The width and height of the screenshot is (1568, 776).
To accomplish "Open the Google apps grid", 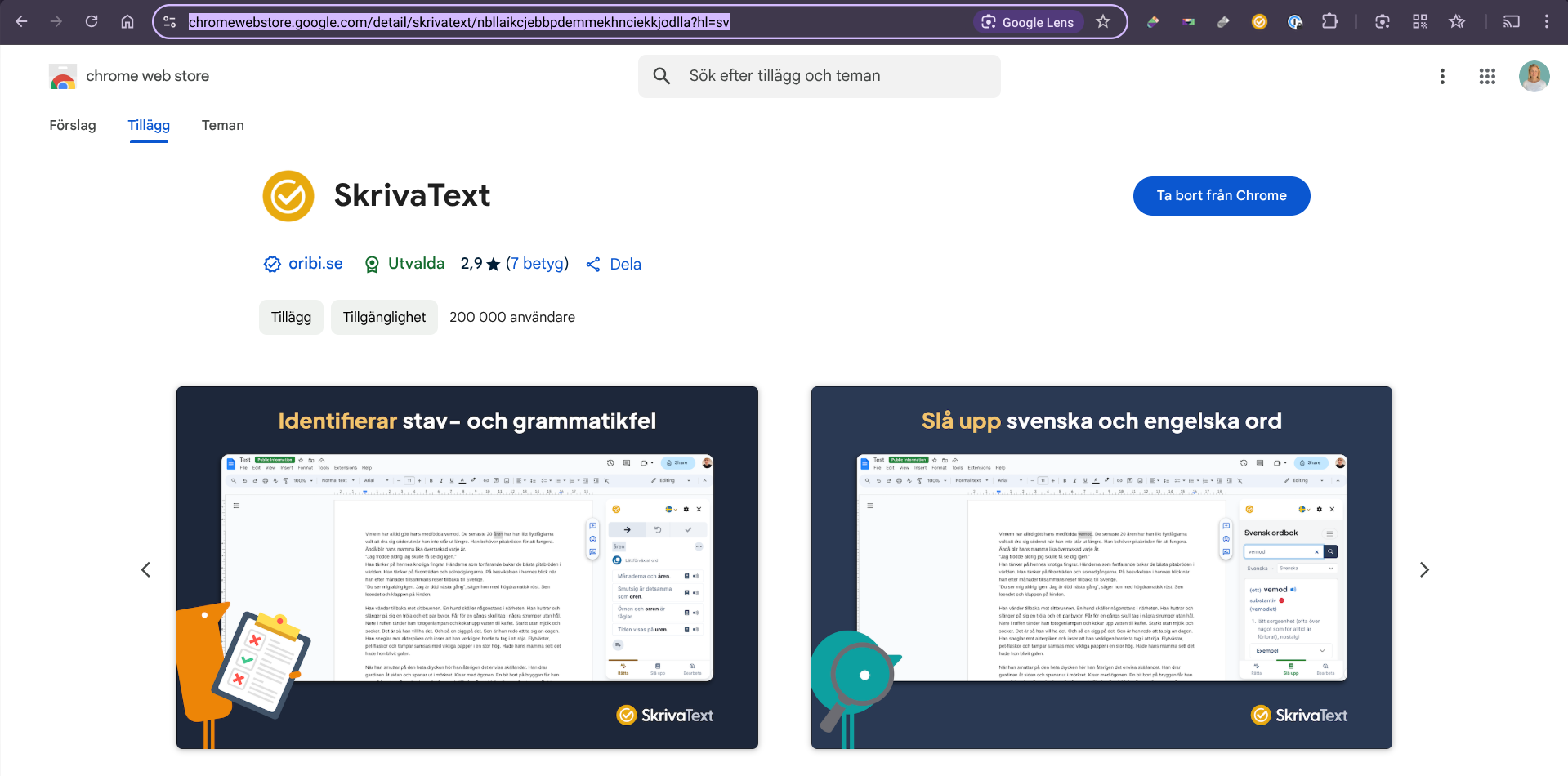I will coord(1487,76).
